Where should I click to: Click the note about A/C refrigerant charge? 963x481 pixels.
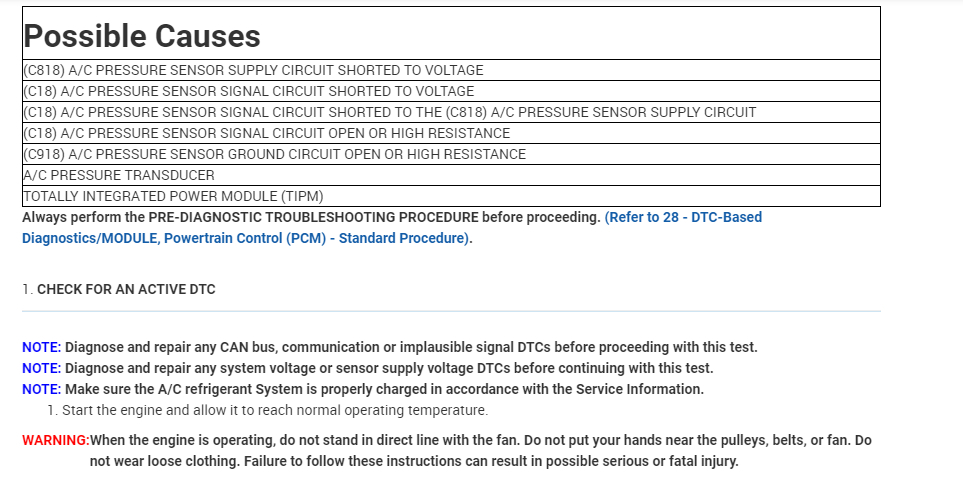384,389
